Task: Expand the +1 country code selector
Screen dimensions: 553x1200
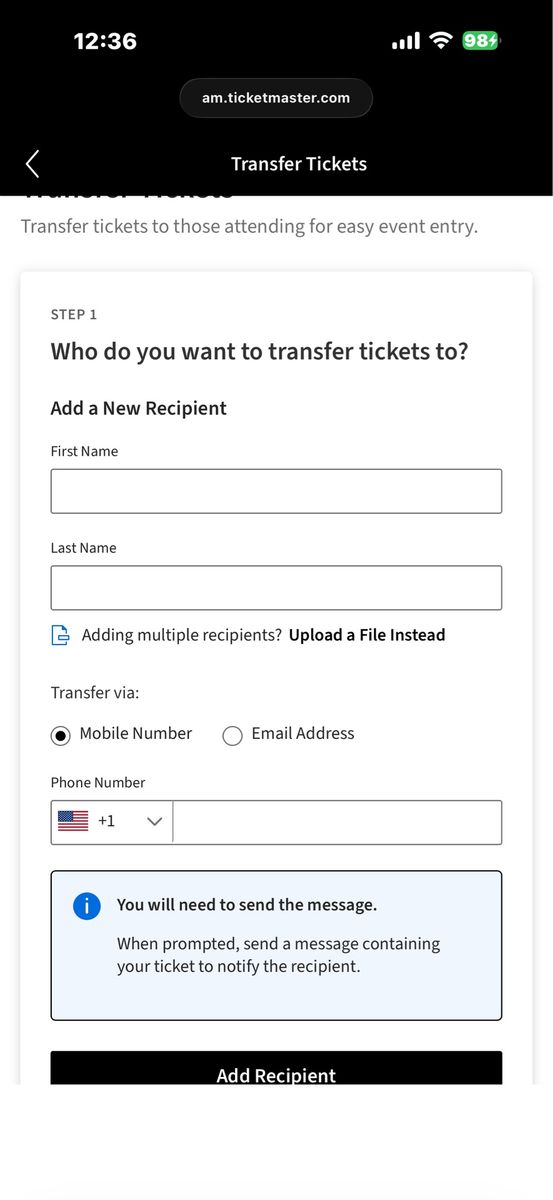Action: 112,822
